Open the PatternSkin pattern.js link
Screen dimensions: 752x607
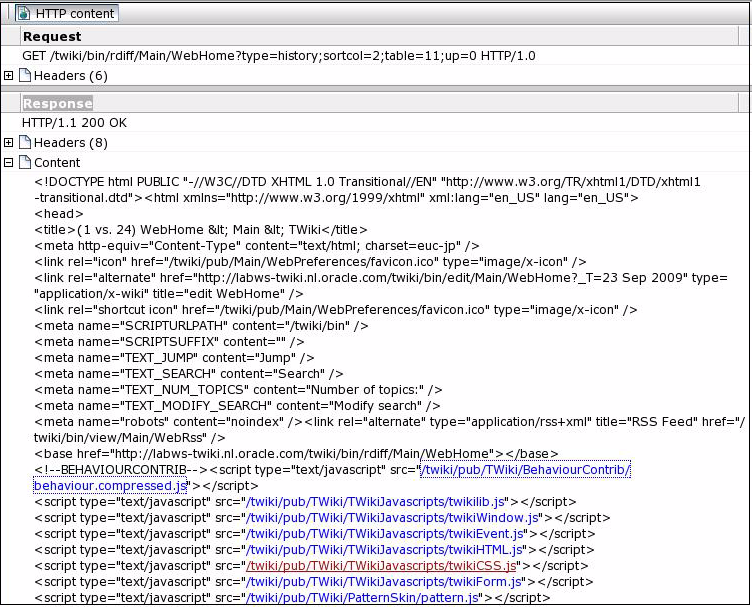click(x=362, y=597)
